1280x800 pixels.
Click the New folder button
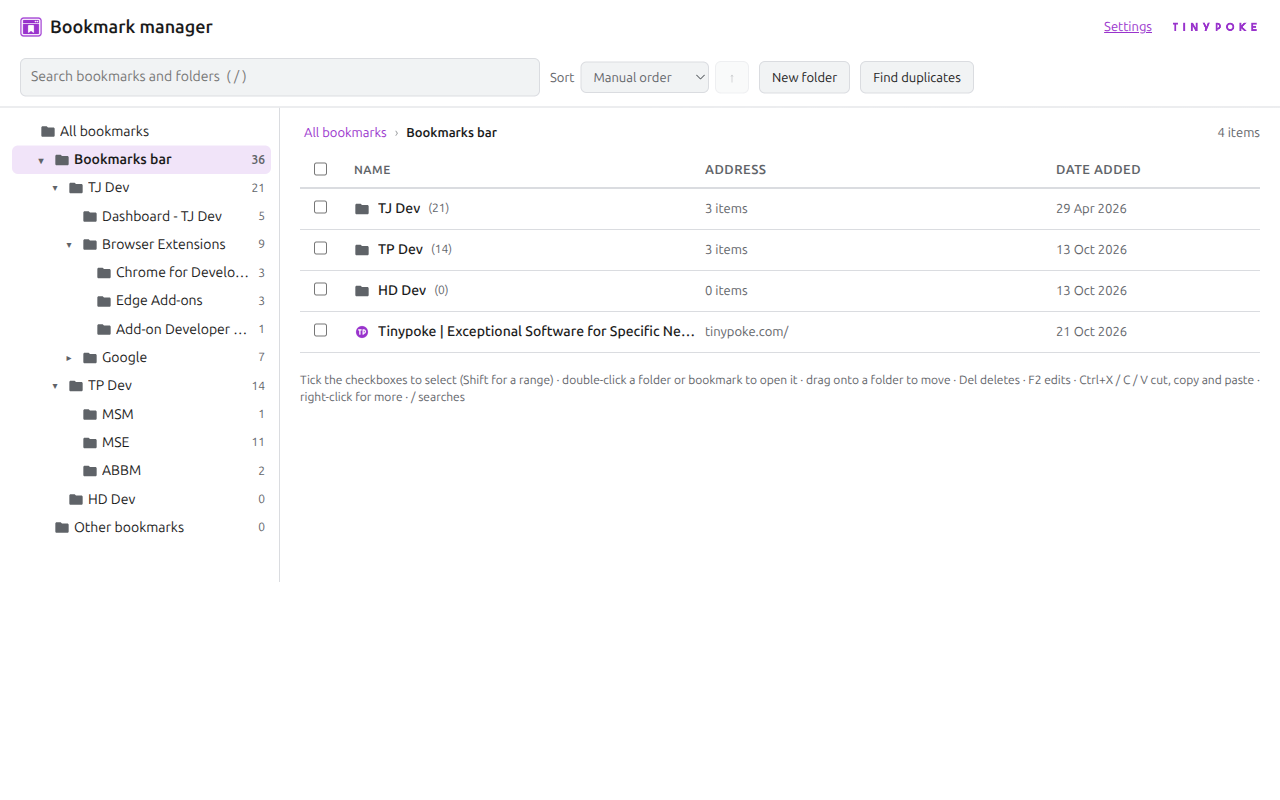(x=805, y=77)
